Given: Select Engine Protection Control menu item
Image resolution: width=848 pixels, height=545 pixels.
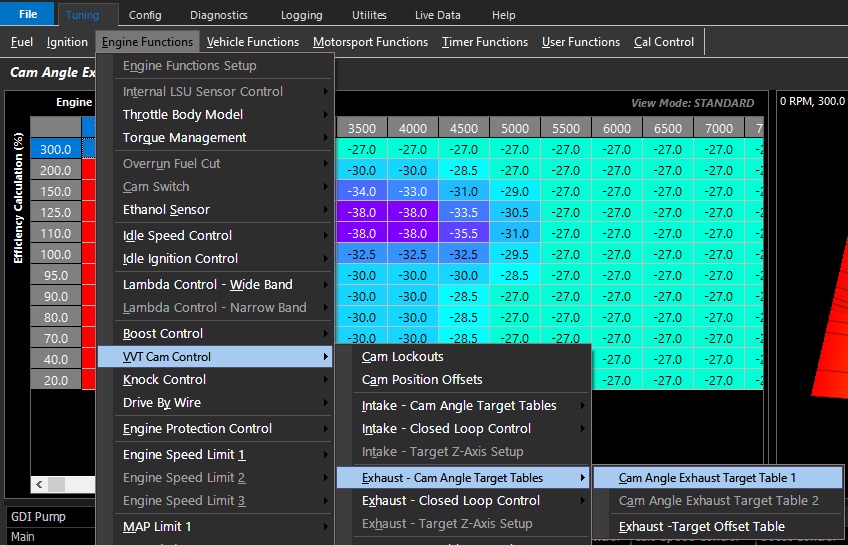Looking at the screenshot, I should tap(197, 428).
